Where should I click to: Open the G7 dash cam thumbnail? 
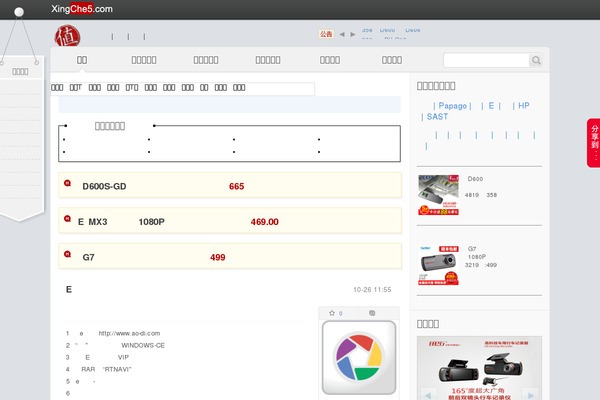439,265
